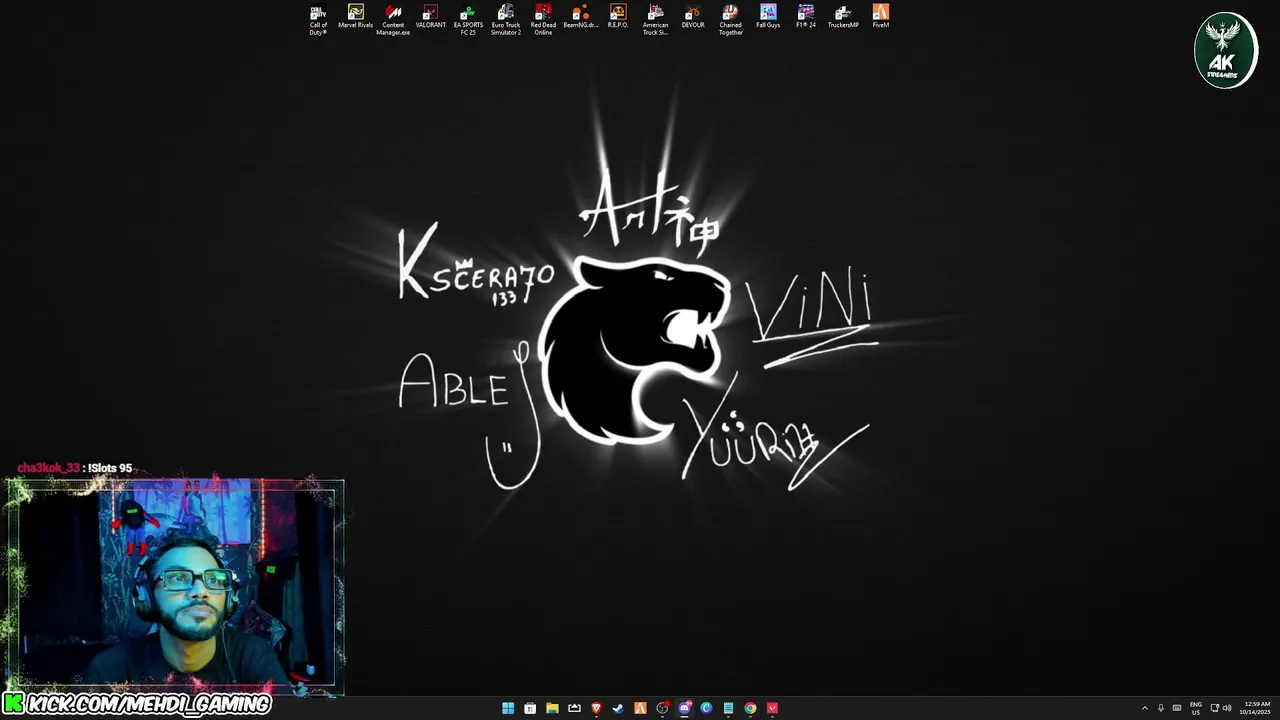Open the Windows Start menu

pos(508,708)
